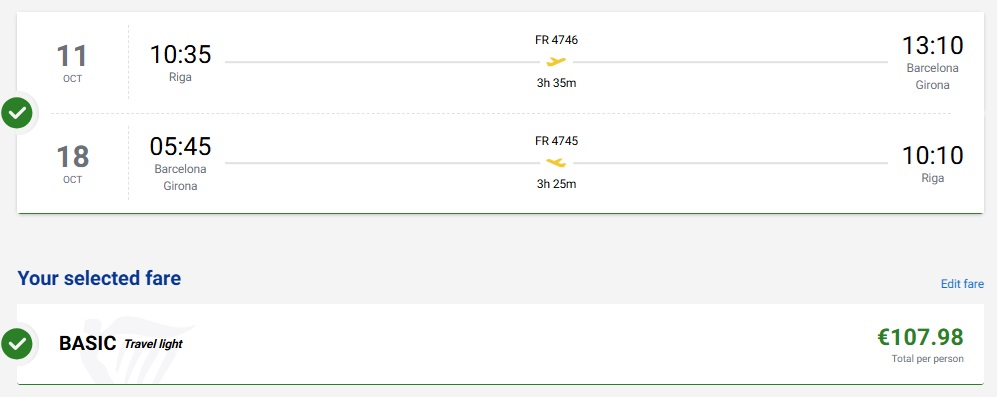Select the 18 OCT return date
This screenshot has width=997, height=397.
pyautogui.click(x=72, y=164)
